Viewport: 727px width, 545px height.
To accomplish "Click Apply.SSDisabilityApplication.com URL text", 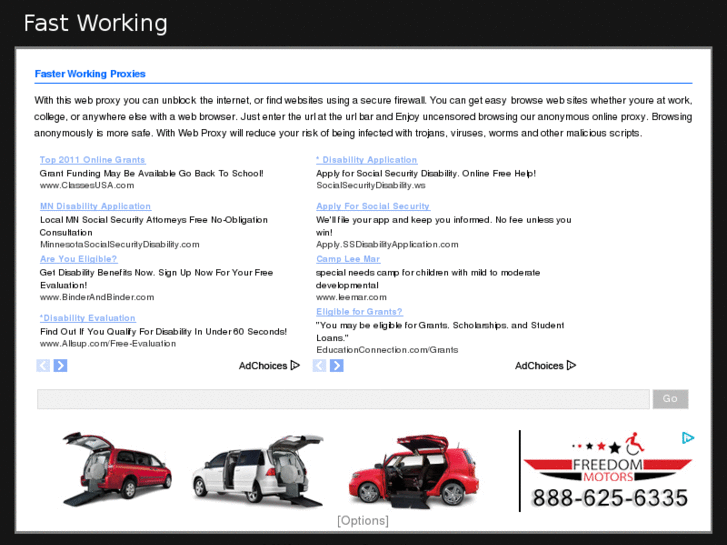I will click(387, 244).
